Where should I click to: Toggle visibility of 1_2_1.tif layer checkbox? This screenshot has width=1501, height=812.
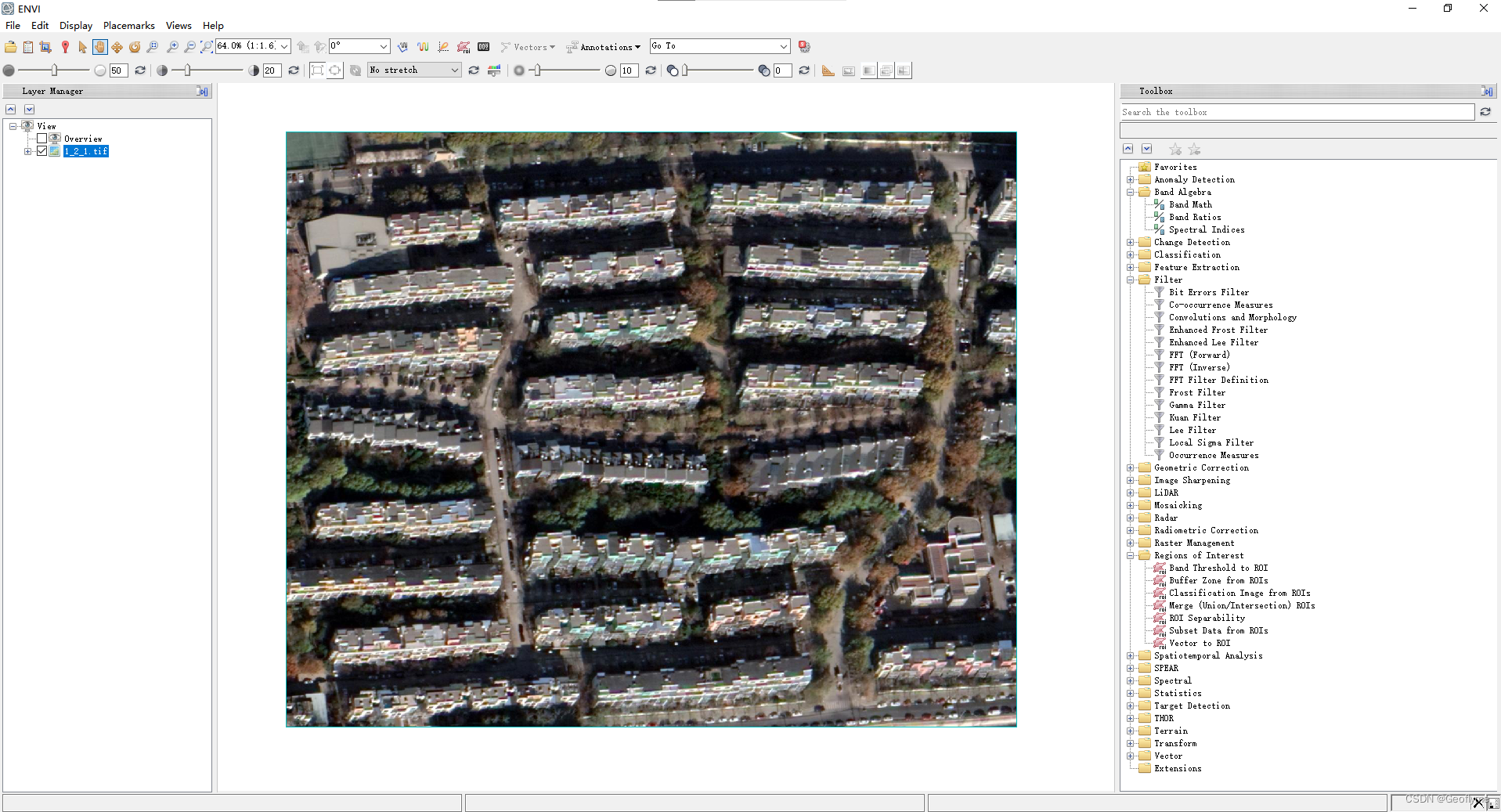pos(42,151)
